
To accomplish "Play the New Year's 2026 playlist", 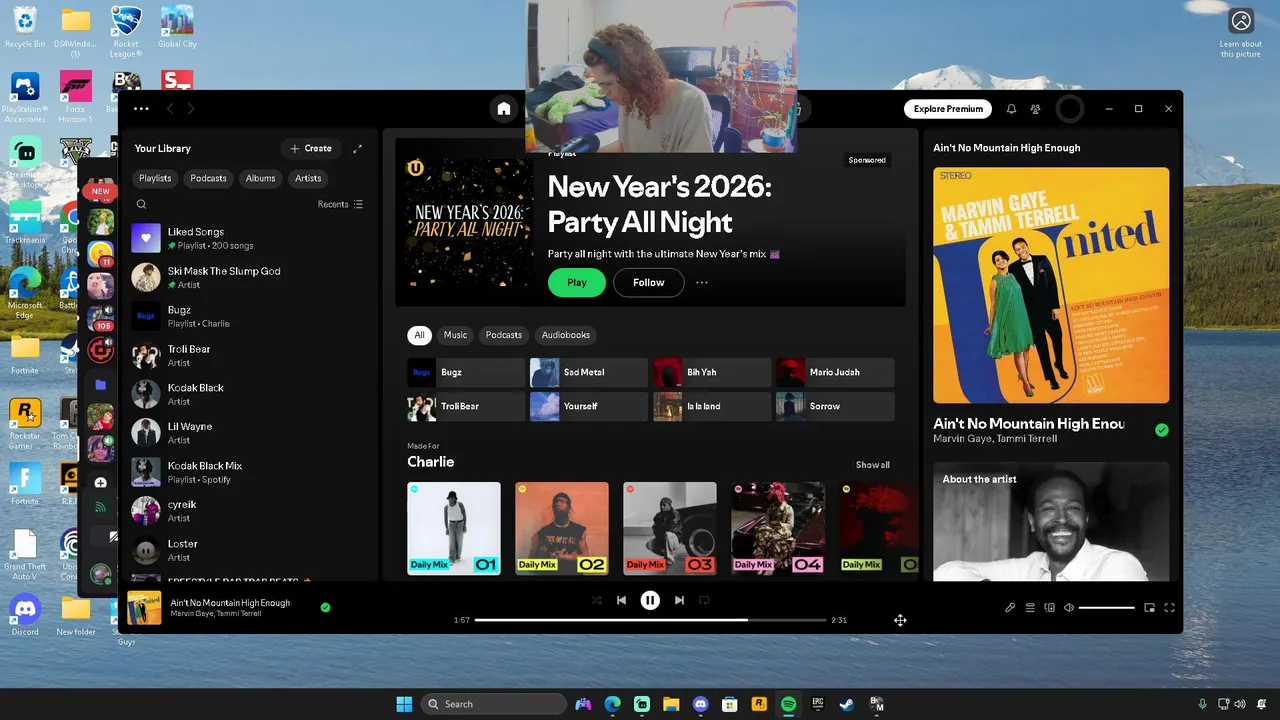I will [577, 283].
